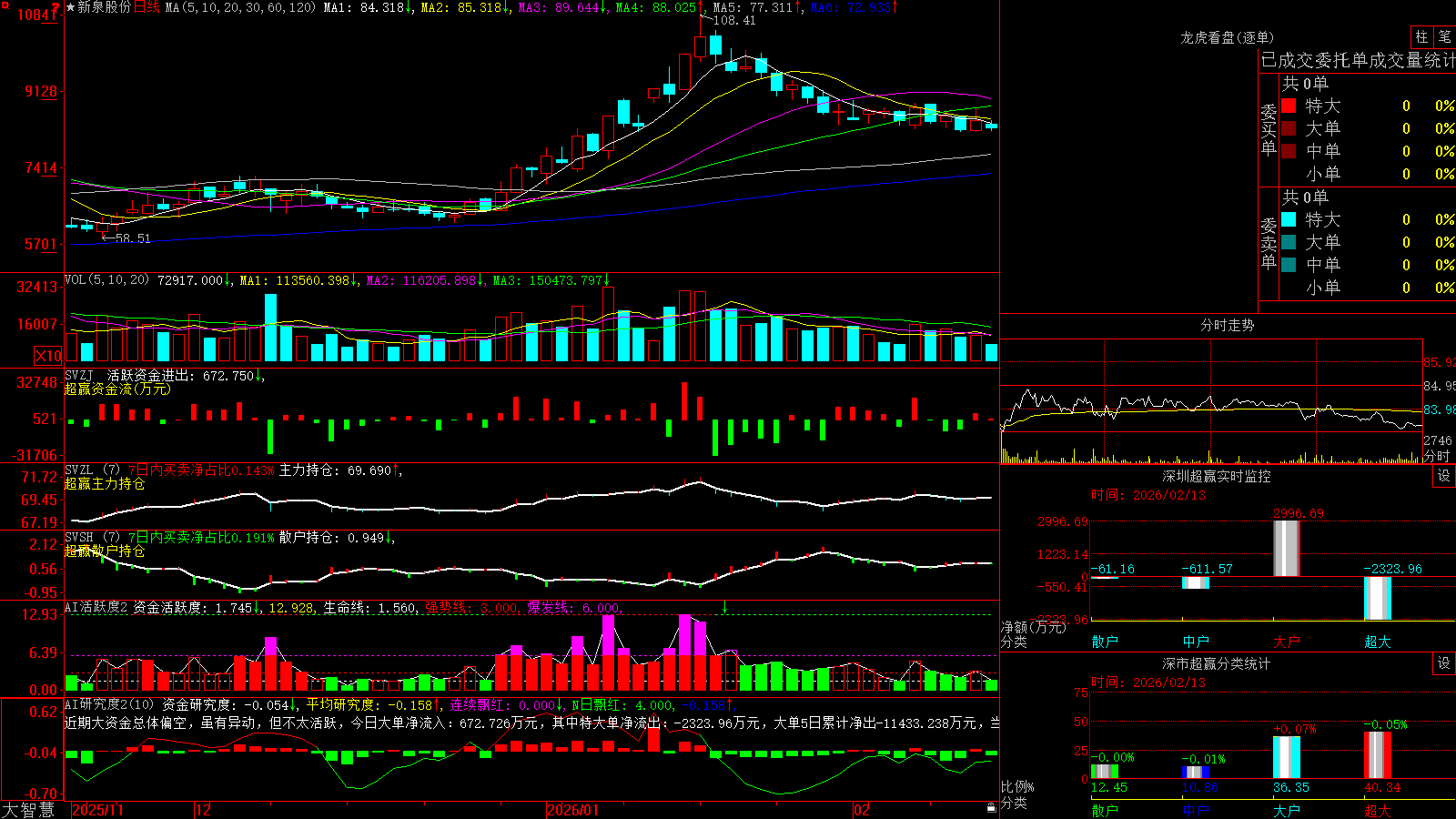
Task: Click the 活跃资金进出: 672.750 reading
Action: (x=181, y=375)
